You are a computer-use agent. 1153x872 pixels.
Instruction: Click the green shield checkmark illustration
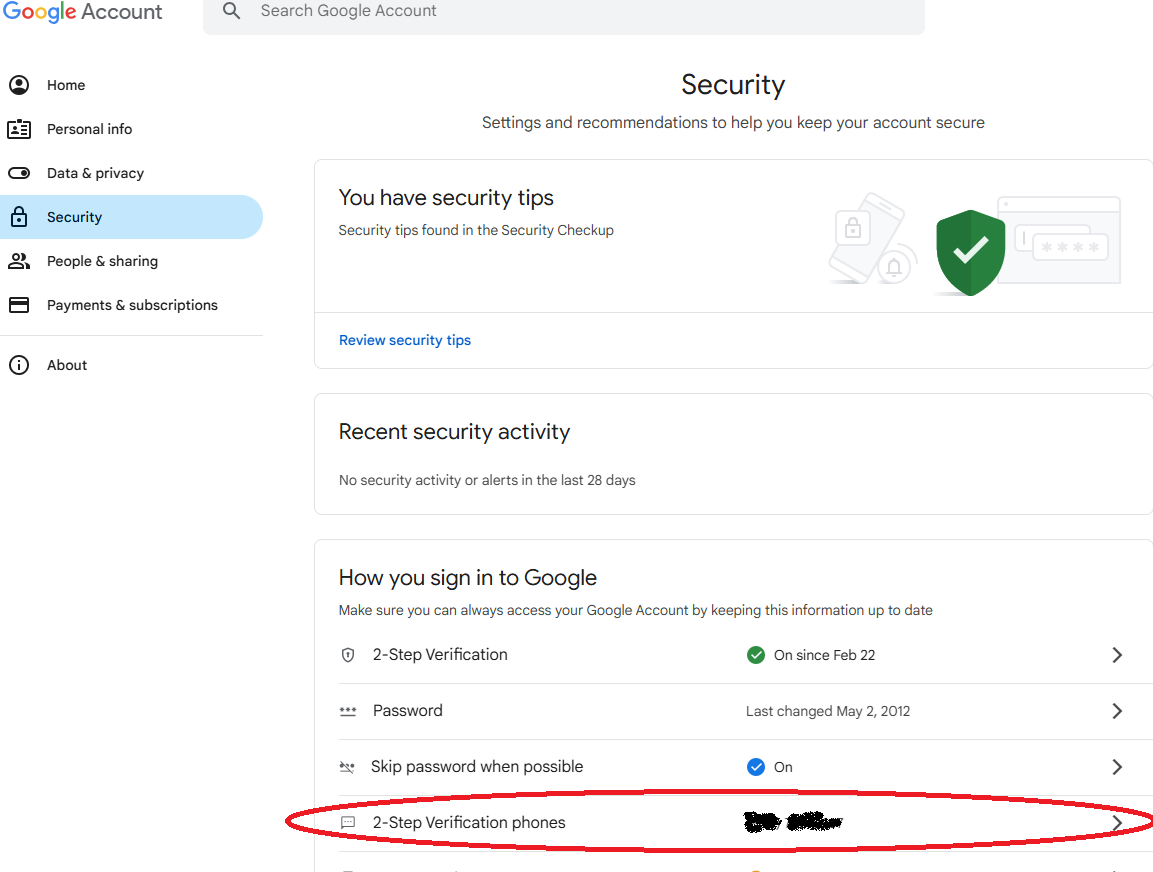971,252
